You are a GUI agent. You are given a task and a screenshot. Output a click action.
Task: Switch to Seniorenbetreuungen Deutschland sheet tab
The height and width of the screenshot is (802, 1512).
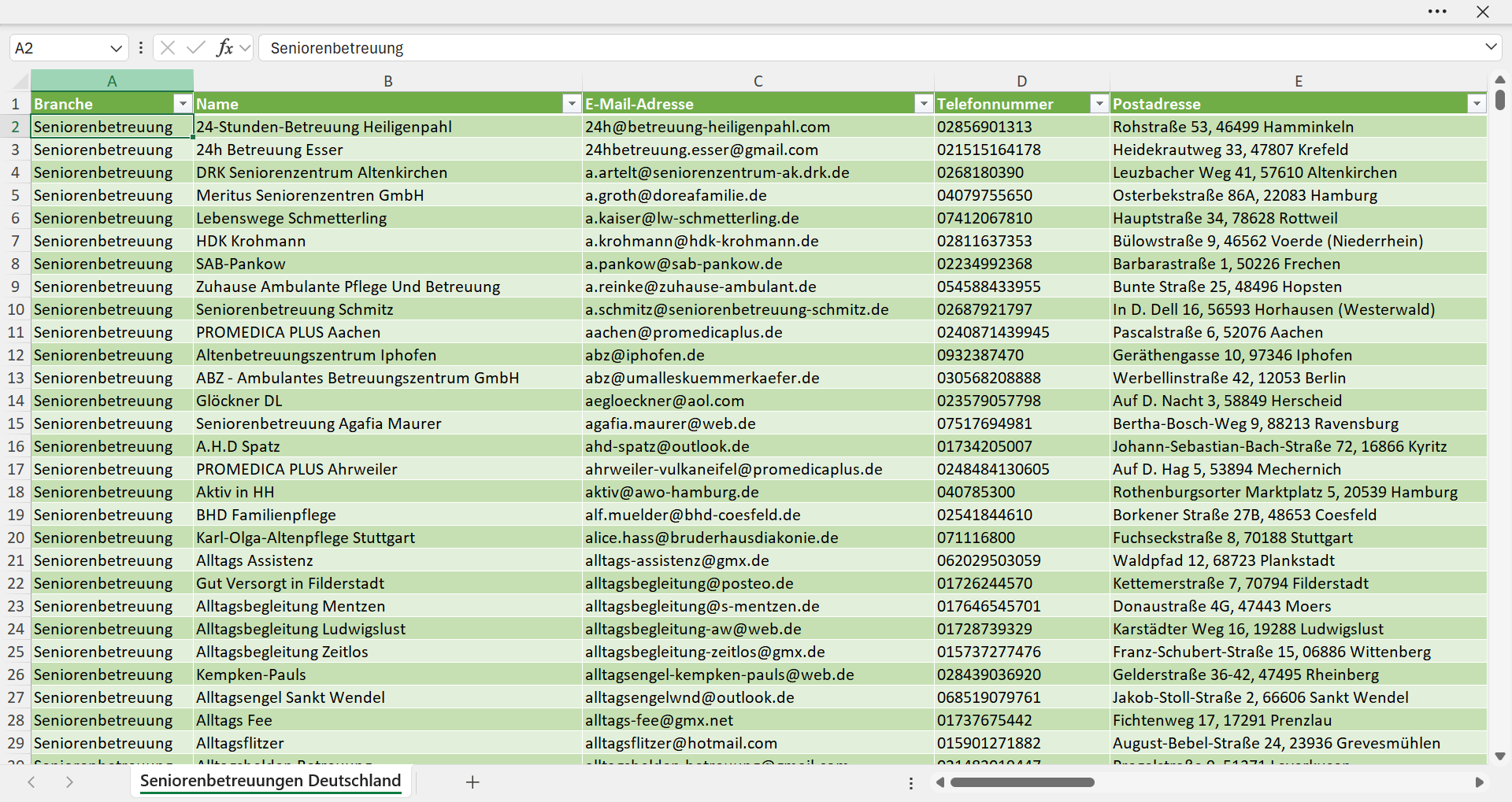(x=270, y=781)
